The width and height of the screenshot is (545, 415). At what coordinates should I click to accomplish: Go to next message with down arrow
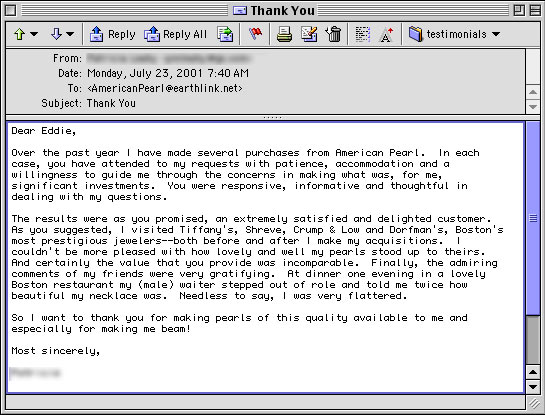click(56, 34)
